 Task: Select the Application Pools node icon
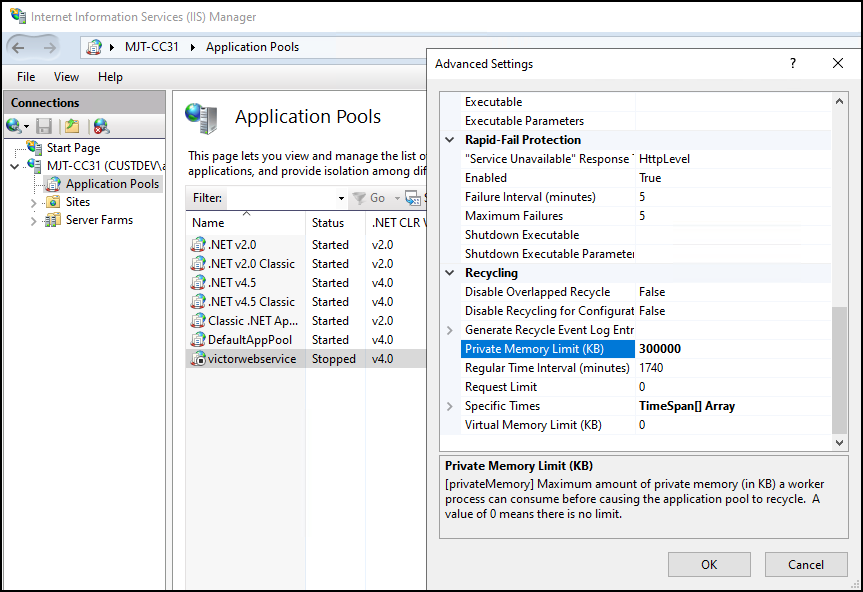click(x=53, y=183)
